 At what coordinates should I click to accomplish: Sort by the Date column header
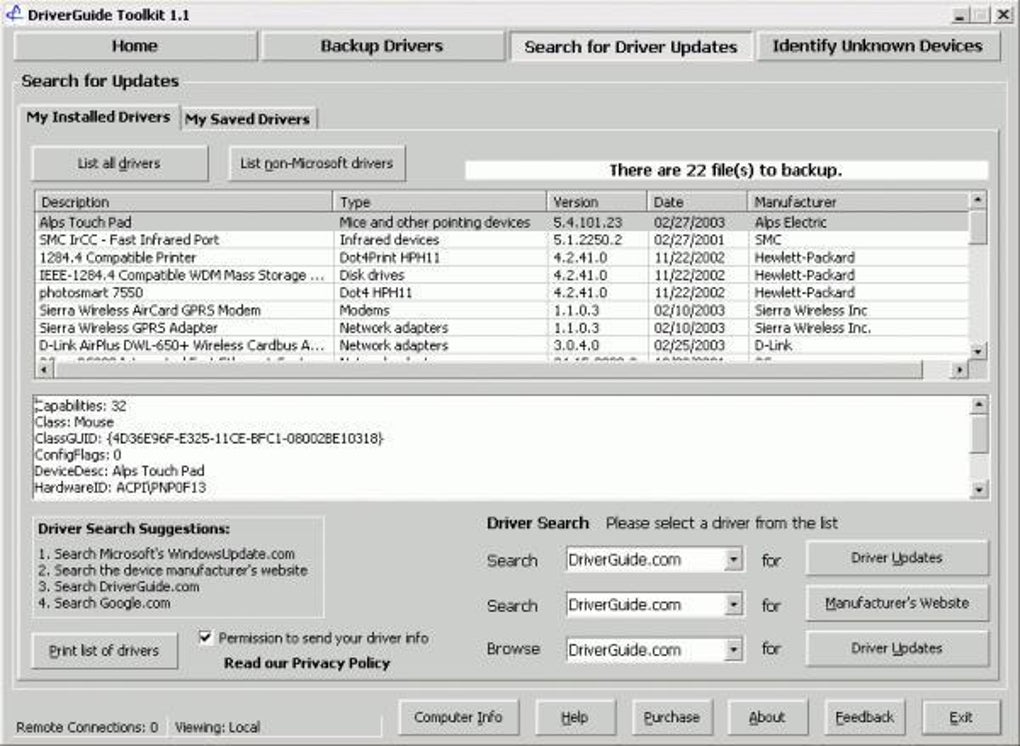pos(697,202)
